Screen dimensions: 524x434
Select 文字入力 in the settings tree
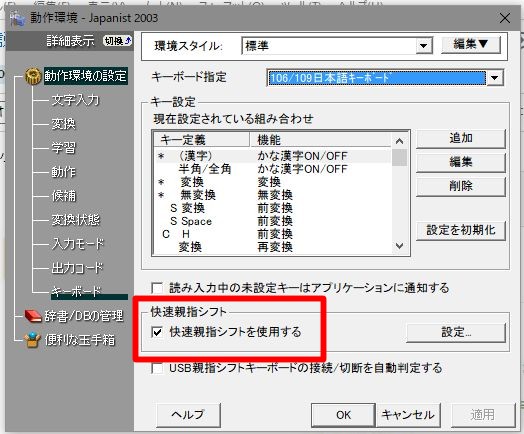[76, 100]
